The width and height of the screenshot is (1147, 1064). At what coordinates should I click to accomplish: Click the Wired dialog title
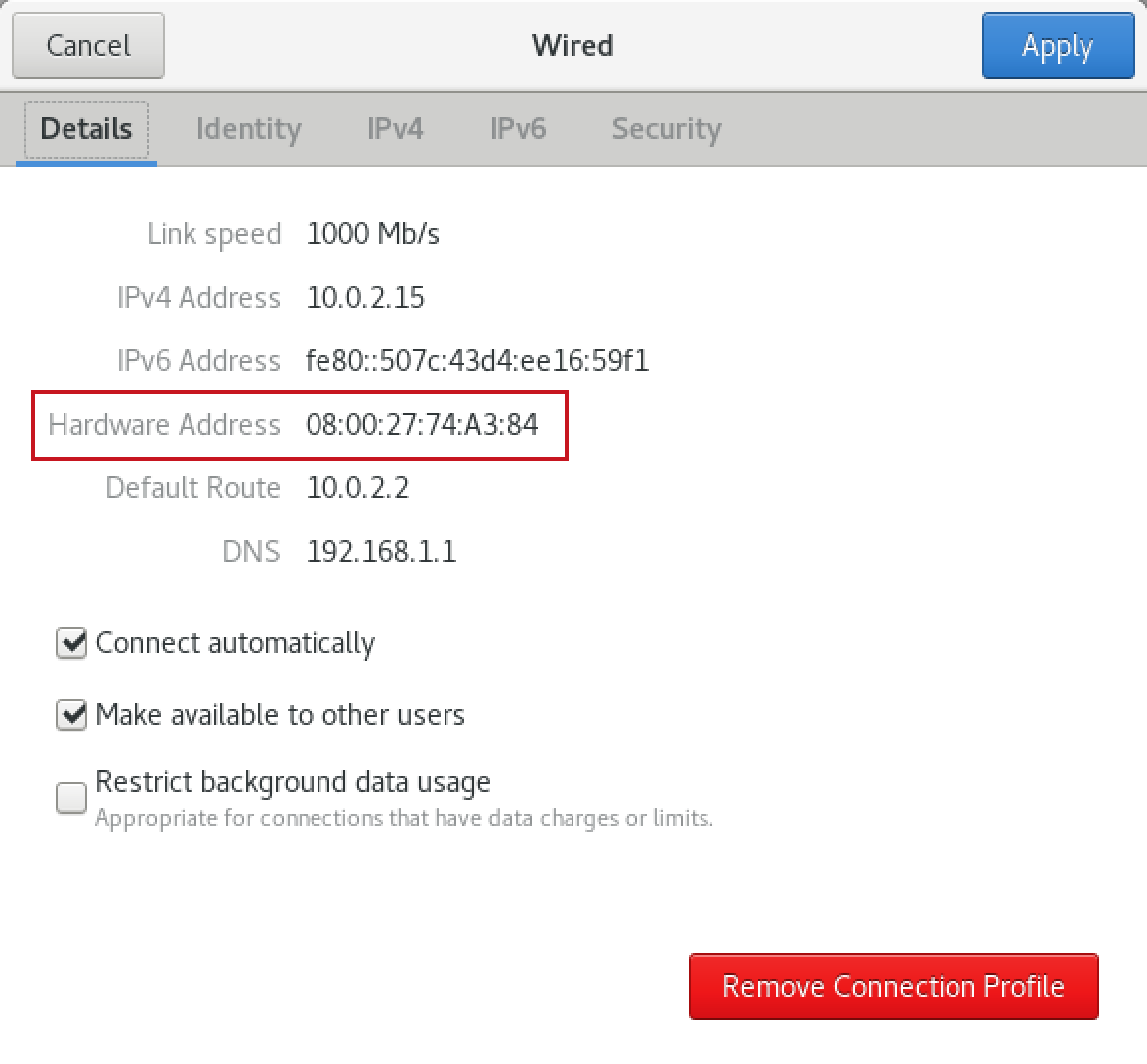[573, 46]
